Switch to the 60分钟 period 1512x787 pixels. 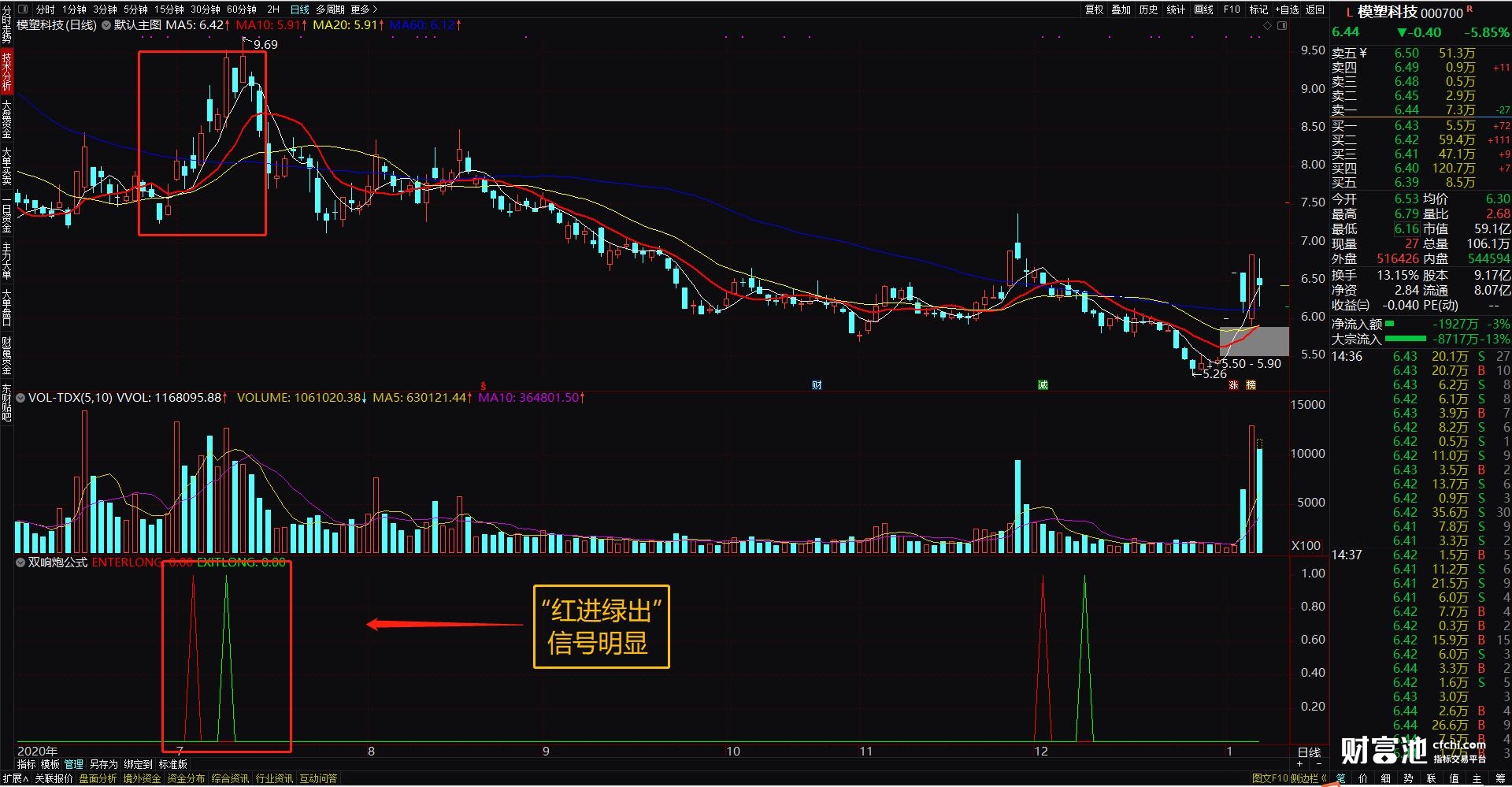241,9
